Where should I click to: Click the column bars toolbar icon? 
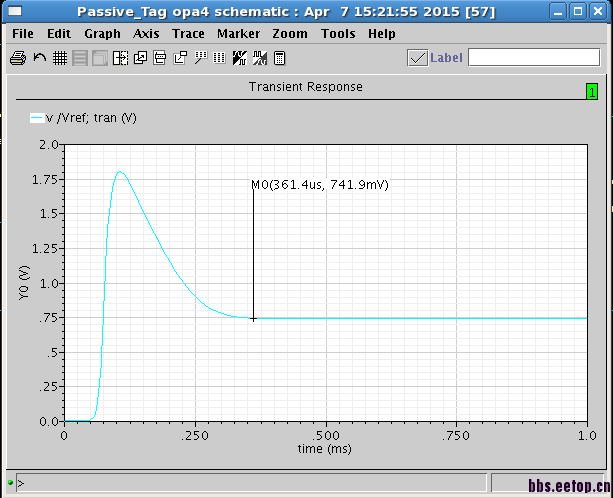[219, 58]
